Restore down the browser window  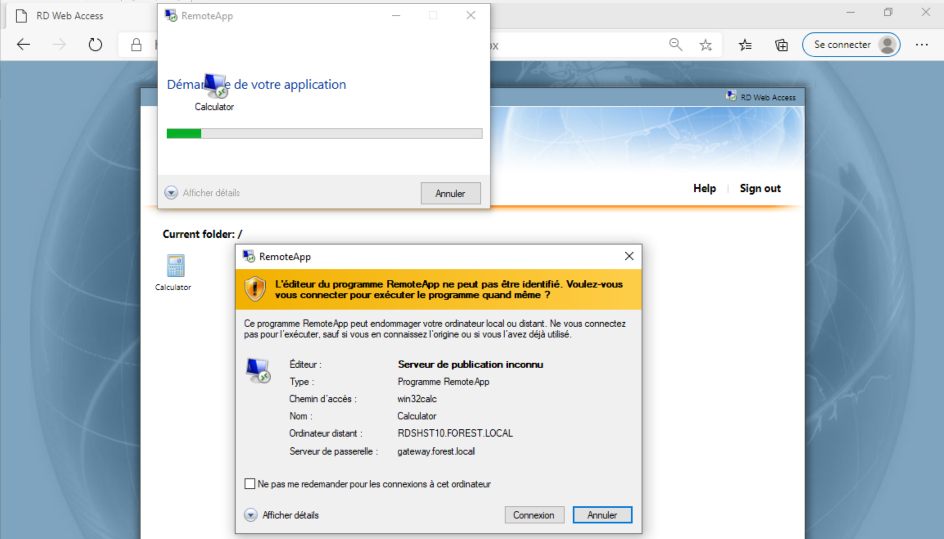888,12
